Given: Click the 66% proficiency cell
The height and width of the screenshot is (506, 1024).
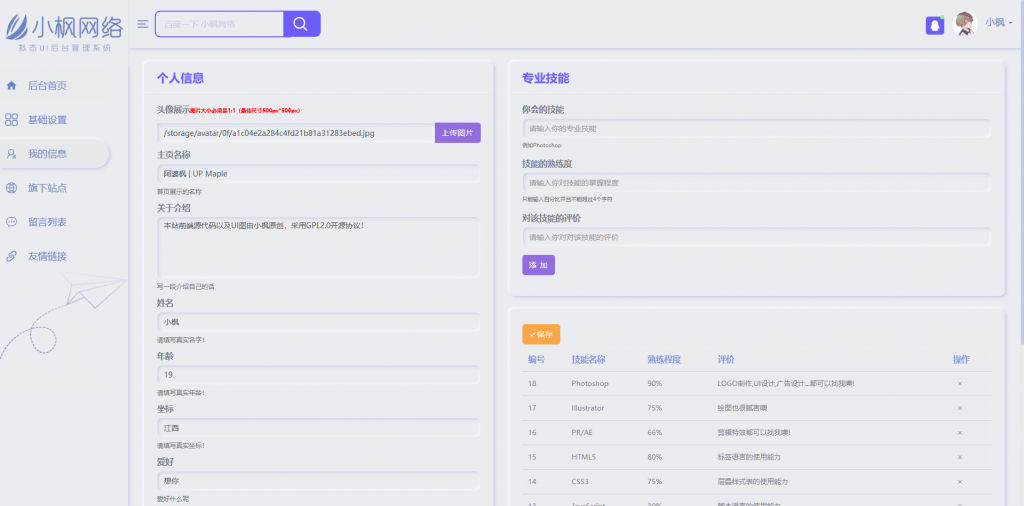Looking at the screenshot, I should coord(654,433).
